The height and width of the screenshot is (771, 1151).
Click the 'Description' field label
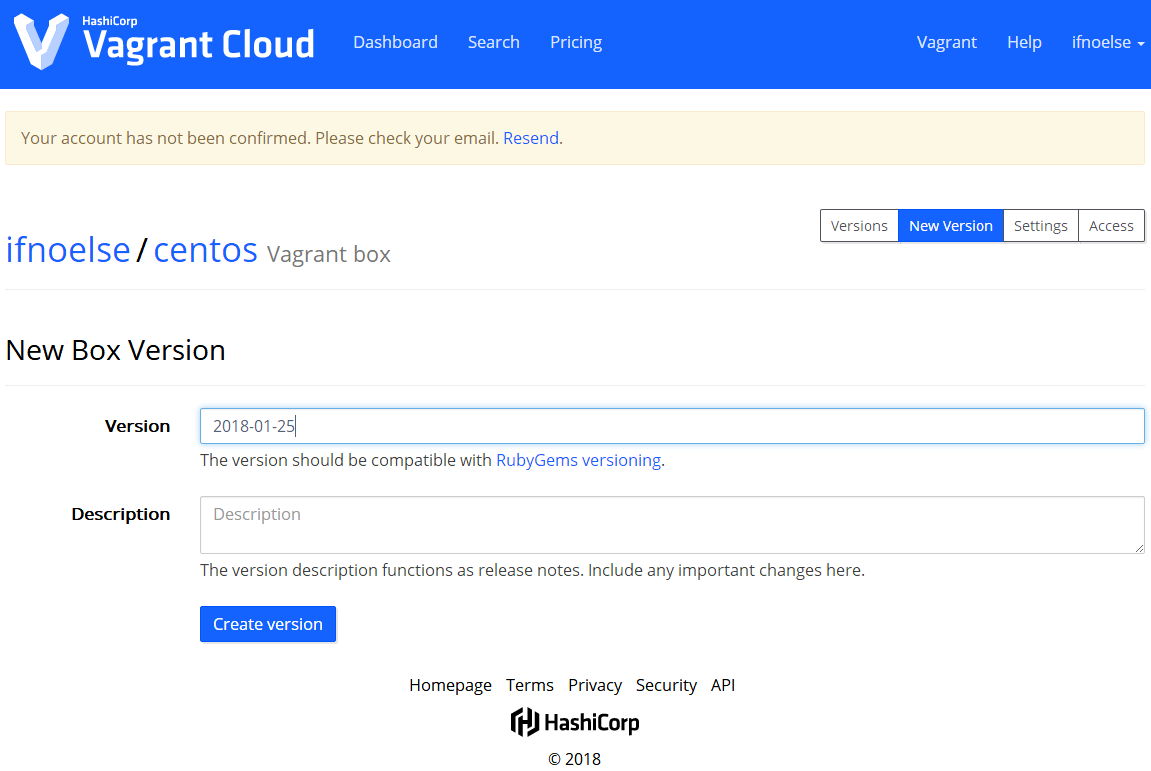tap(120, 514)
